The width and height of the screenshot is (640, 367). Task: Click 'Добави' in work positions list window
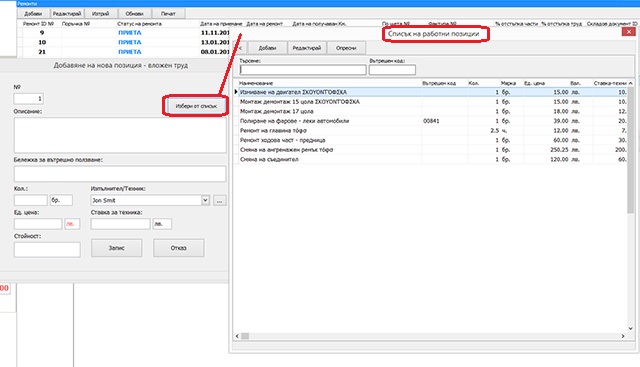pyautogui.click(x=267, y=48)
